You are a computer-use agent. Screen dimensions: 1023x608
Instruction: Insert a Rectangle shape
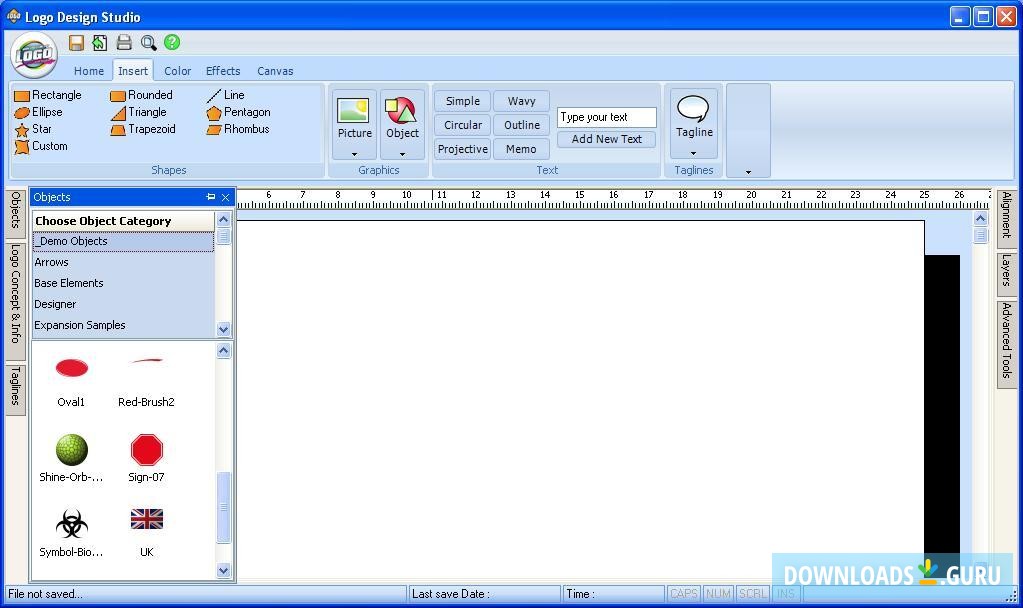[48, 95]
